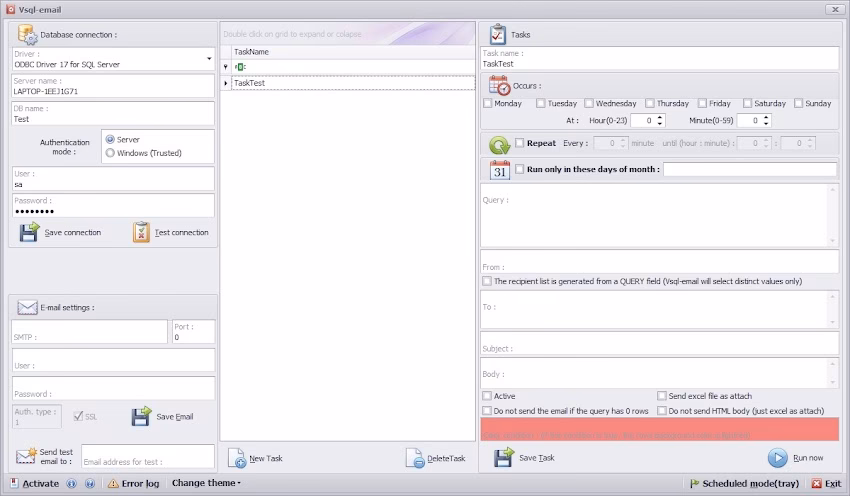The height and width of the screenshot is (496, 850).
Task: Click the Save connection disk icon
Action: pyautogui.click(x=30, y=232)
